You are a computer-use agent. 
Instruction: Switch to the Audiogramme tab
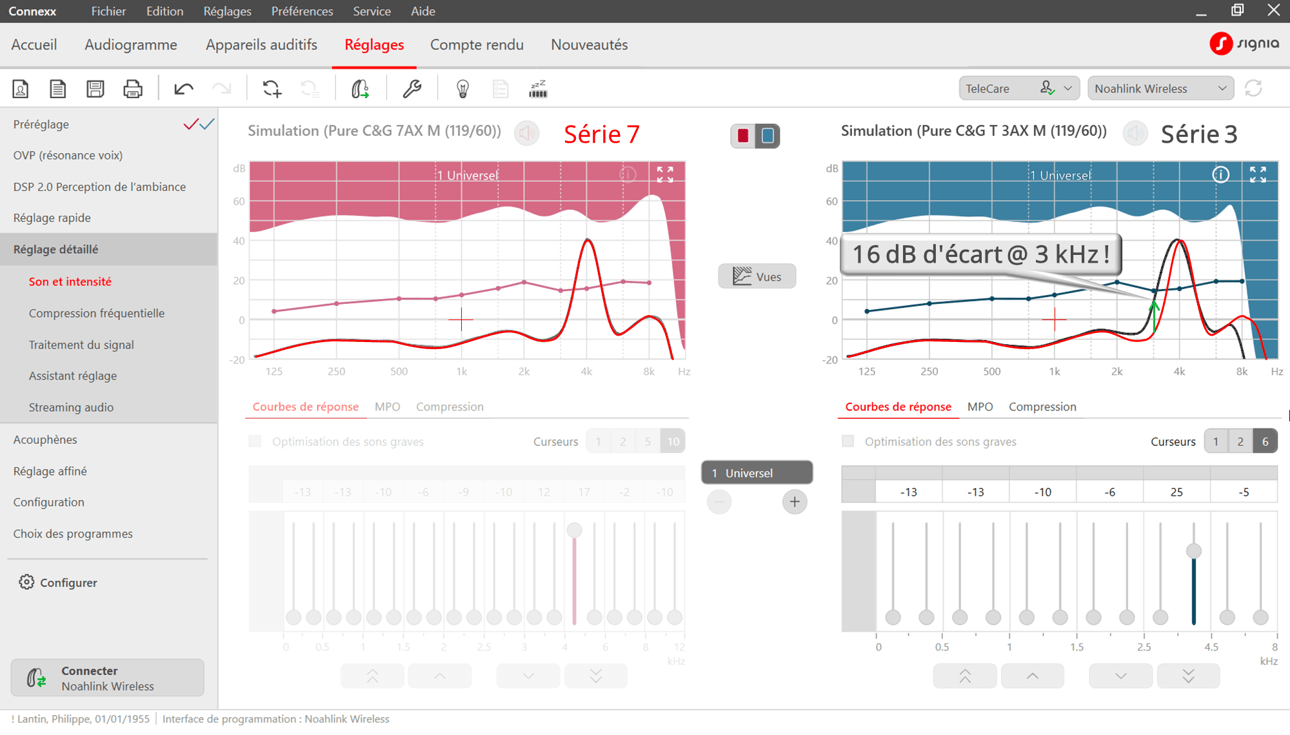[131, 45]
